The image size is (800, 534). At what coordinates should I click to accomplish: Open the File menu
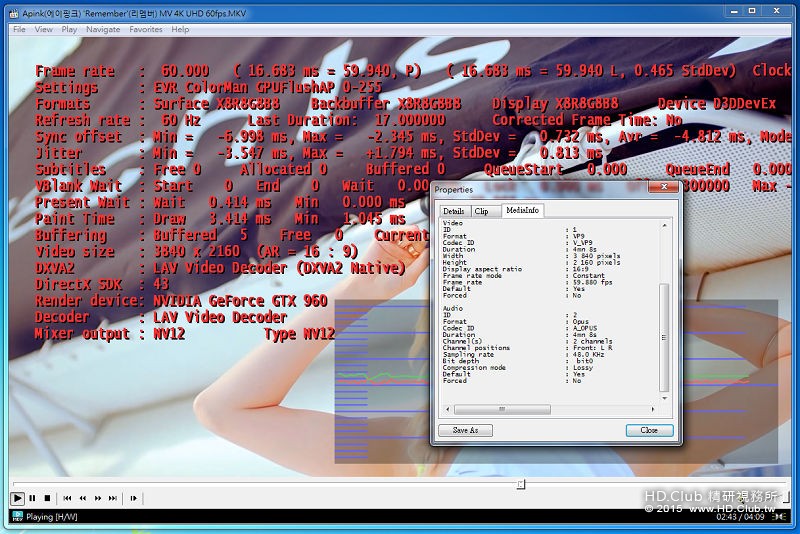tap(19, 30)
